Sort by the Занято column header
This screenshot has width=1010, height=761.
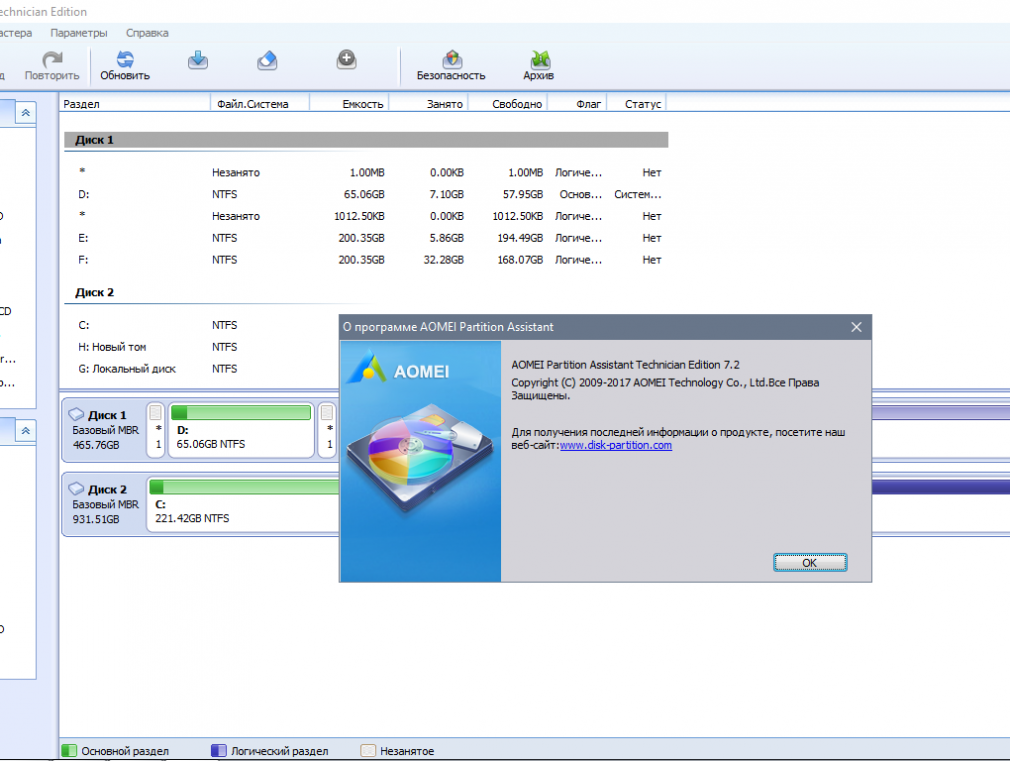(429, 104)
